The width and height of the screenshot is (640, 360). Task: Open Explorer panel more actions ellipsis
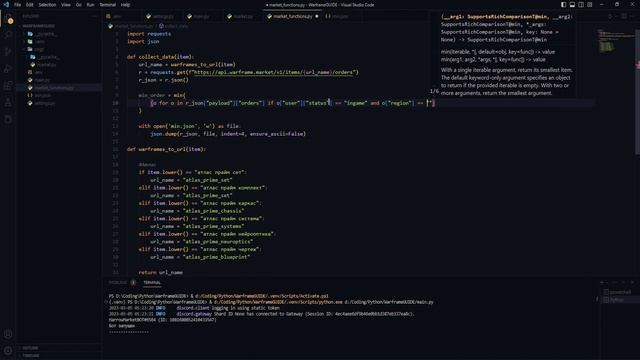coord(95,16)
